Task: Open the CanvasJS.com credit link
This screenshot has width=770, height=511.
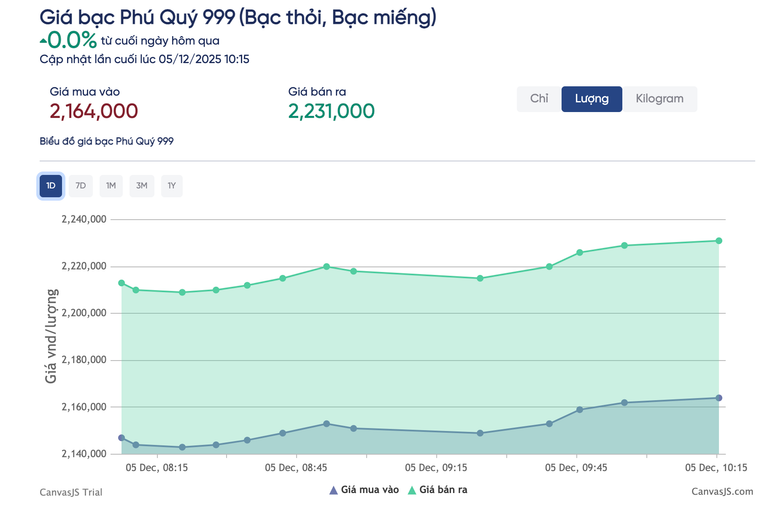Action: click(x=721, y=491)
